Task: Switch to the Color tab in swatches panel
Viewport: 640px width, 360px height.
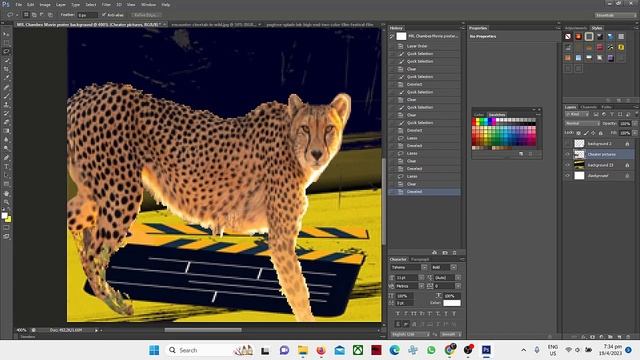Action: 479,115
